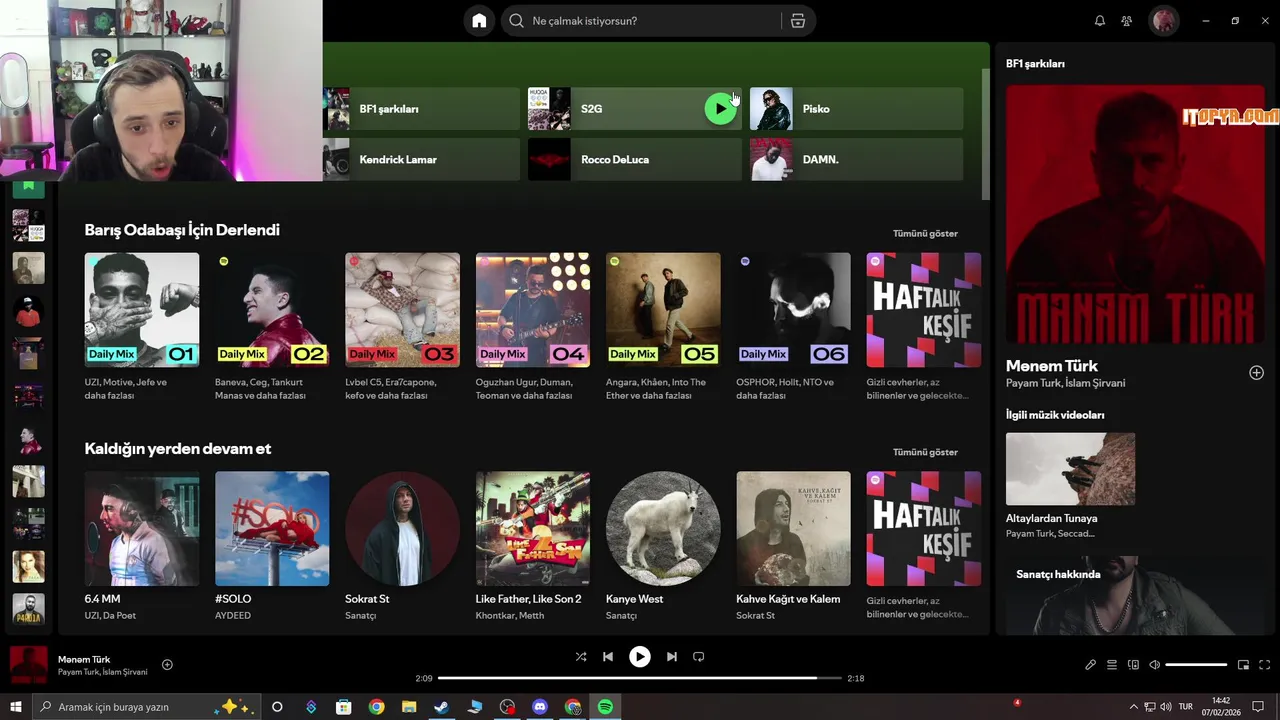Click the 'Kanye West' title text
1280x720 pixels.
[634, 599]
